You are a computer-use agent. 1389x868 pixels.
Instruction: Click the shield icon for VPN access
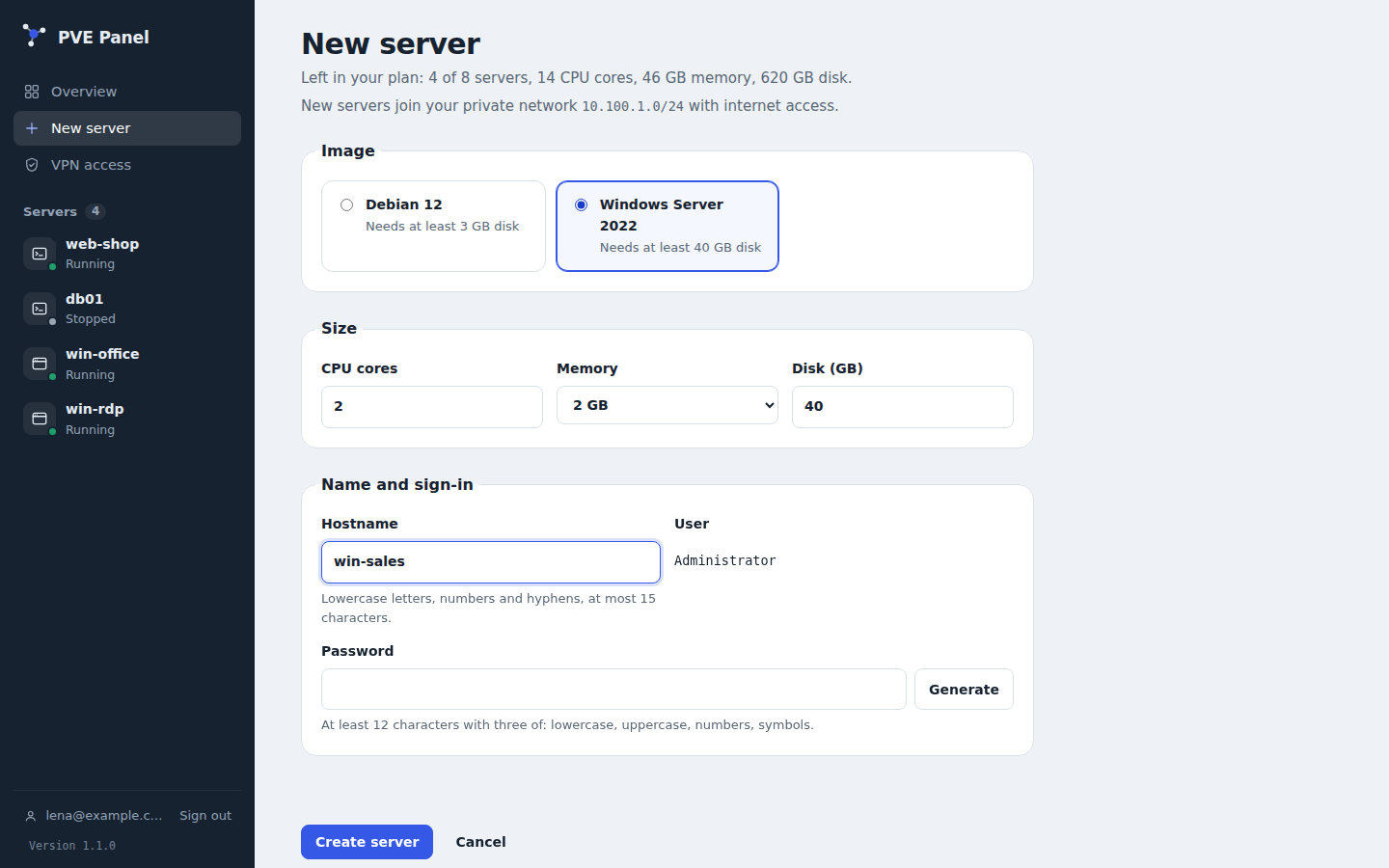click(x=32, y=165)
